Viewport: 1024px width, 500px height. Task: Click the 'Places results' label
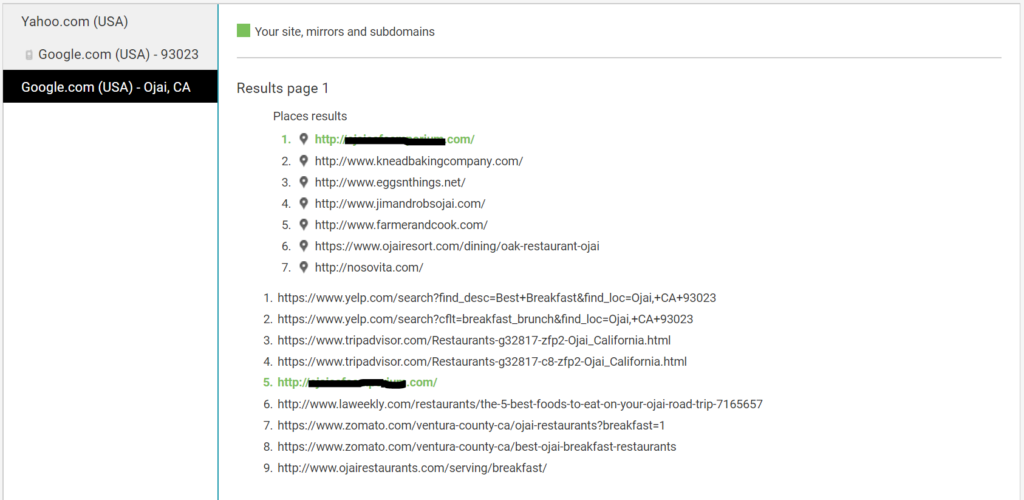click(310, 116)
